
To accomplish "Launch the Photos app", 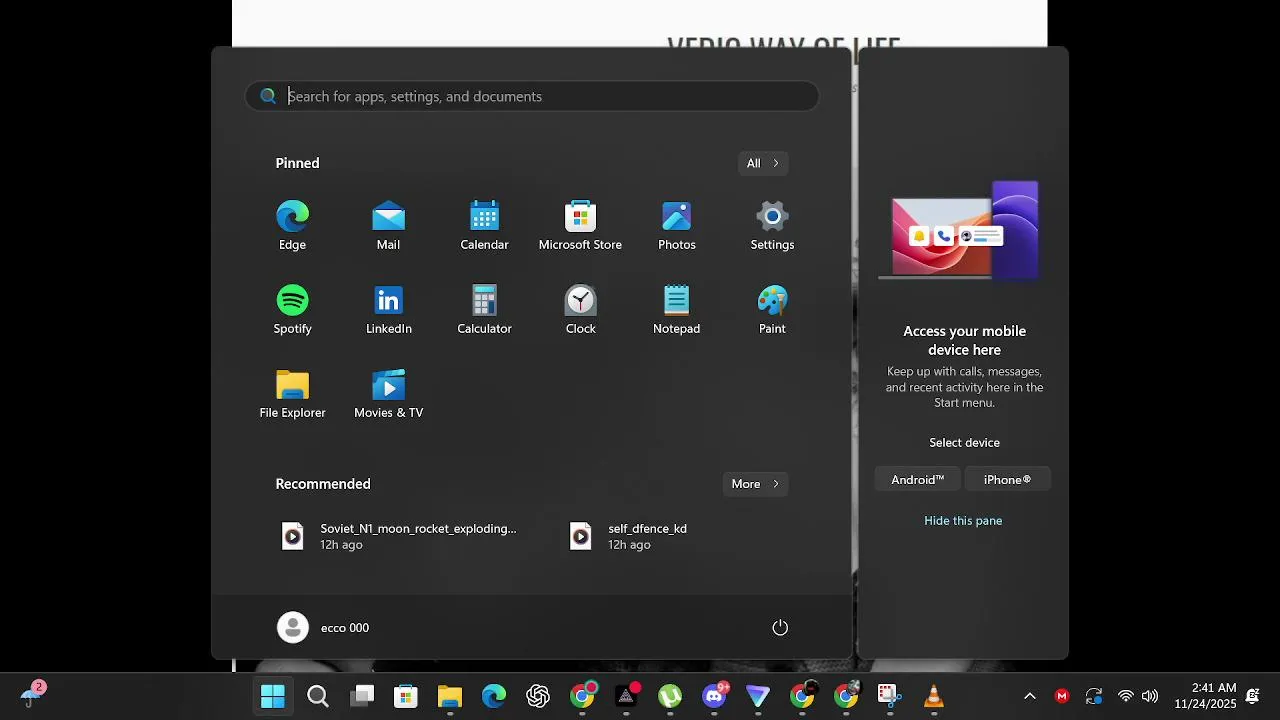I will pos(676,226).
